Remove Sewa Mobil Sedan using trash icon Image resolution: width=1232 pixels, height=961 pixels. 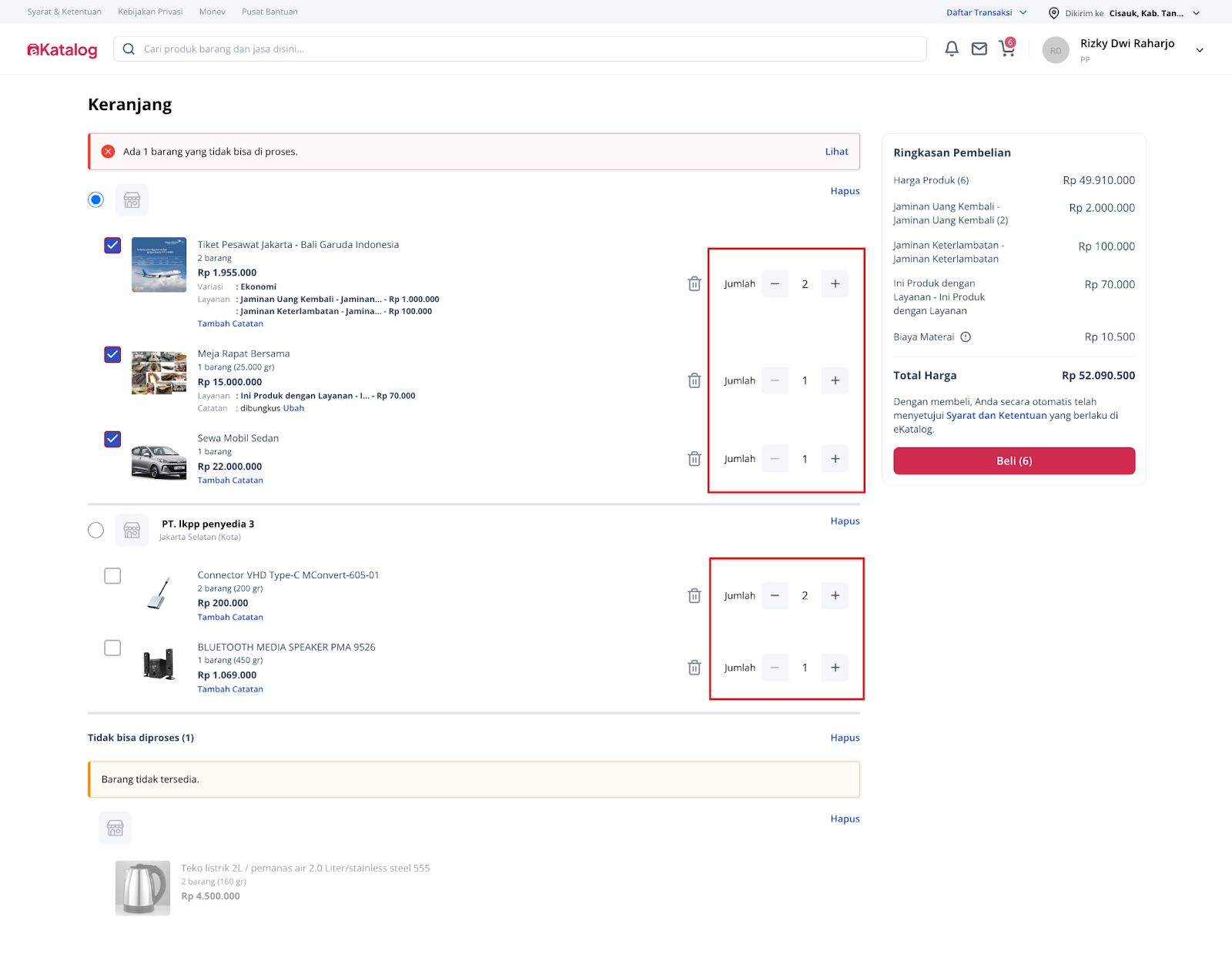click(x=694, y=459)
